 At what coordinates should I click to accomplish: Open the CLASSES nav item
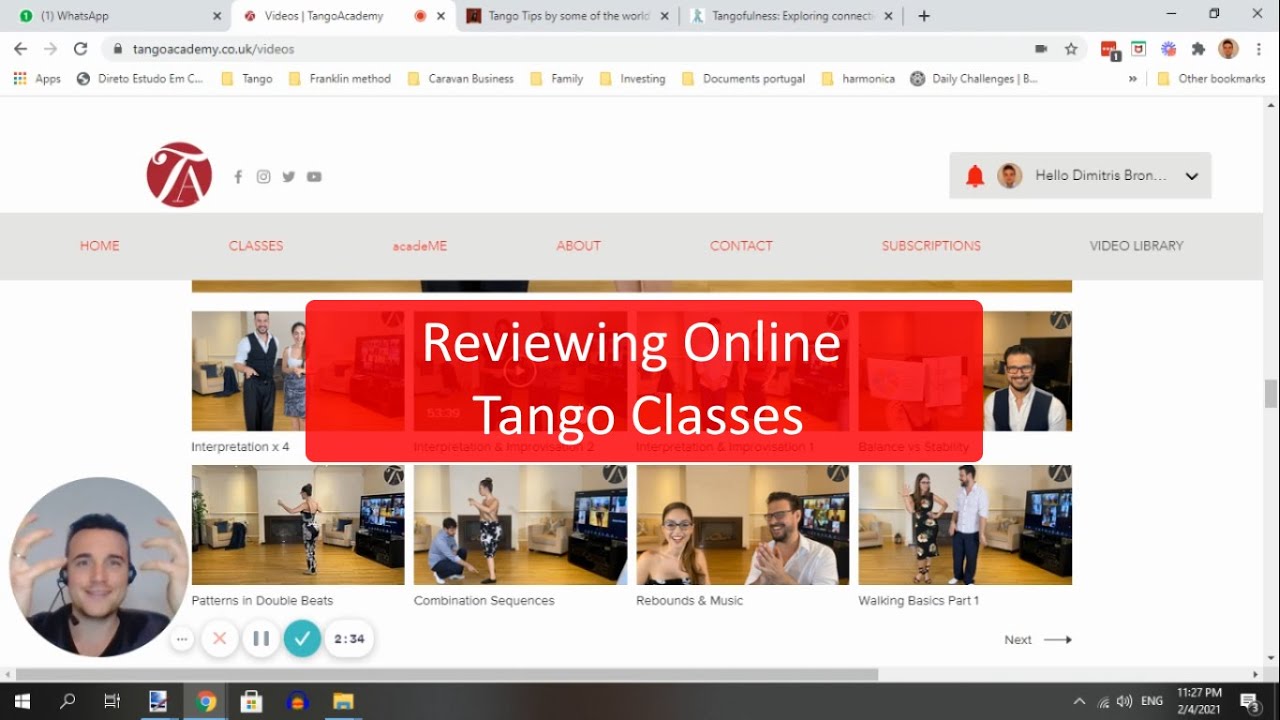tap(256, 246)
